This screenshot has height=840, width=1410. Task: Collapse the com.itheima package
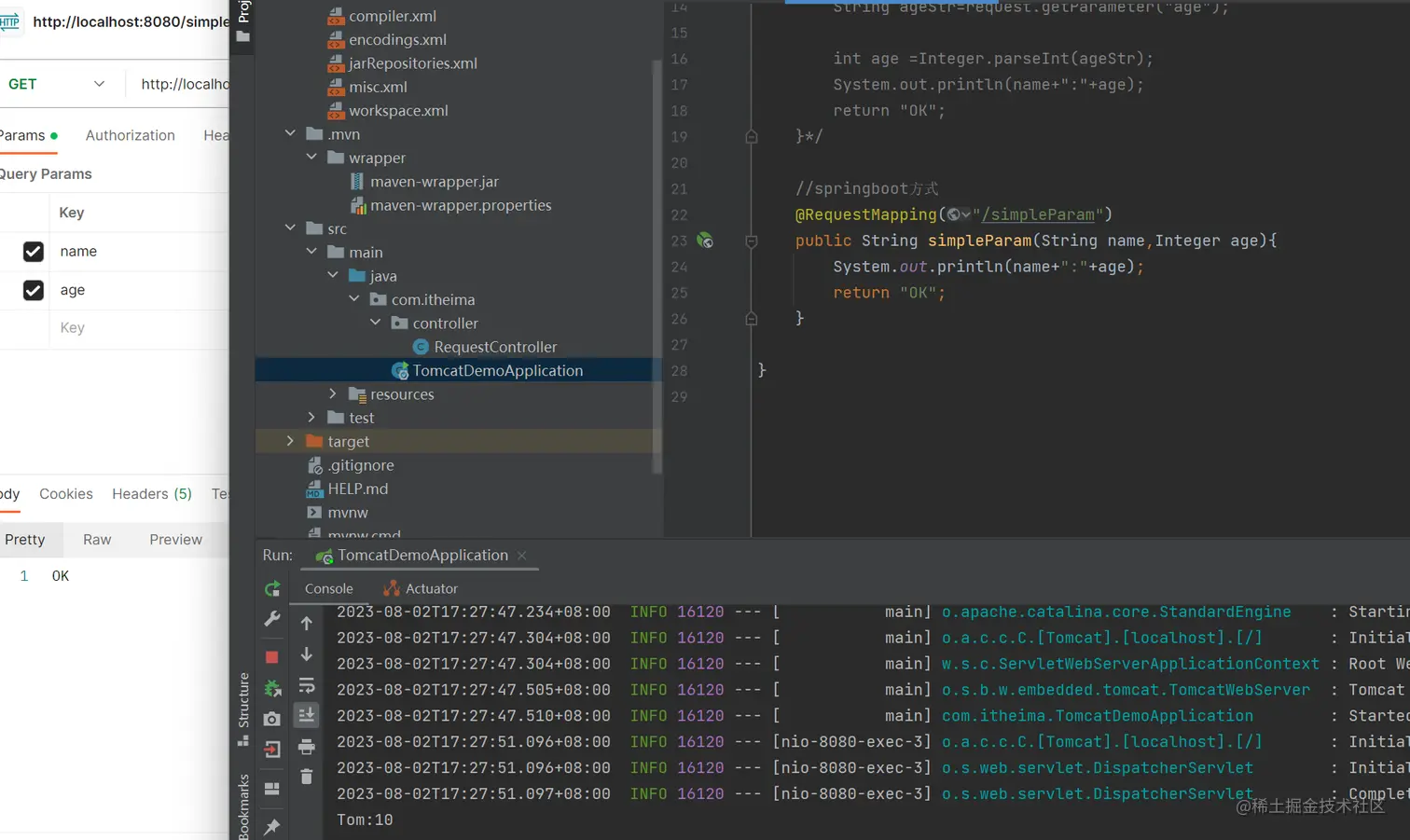355,299
